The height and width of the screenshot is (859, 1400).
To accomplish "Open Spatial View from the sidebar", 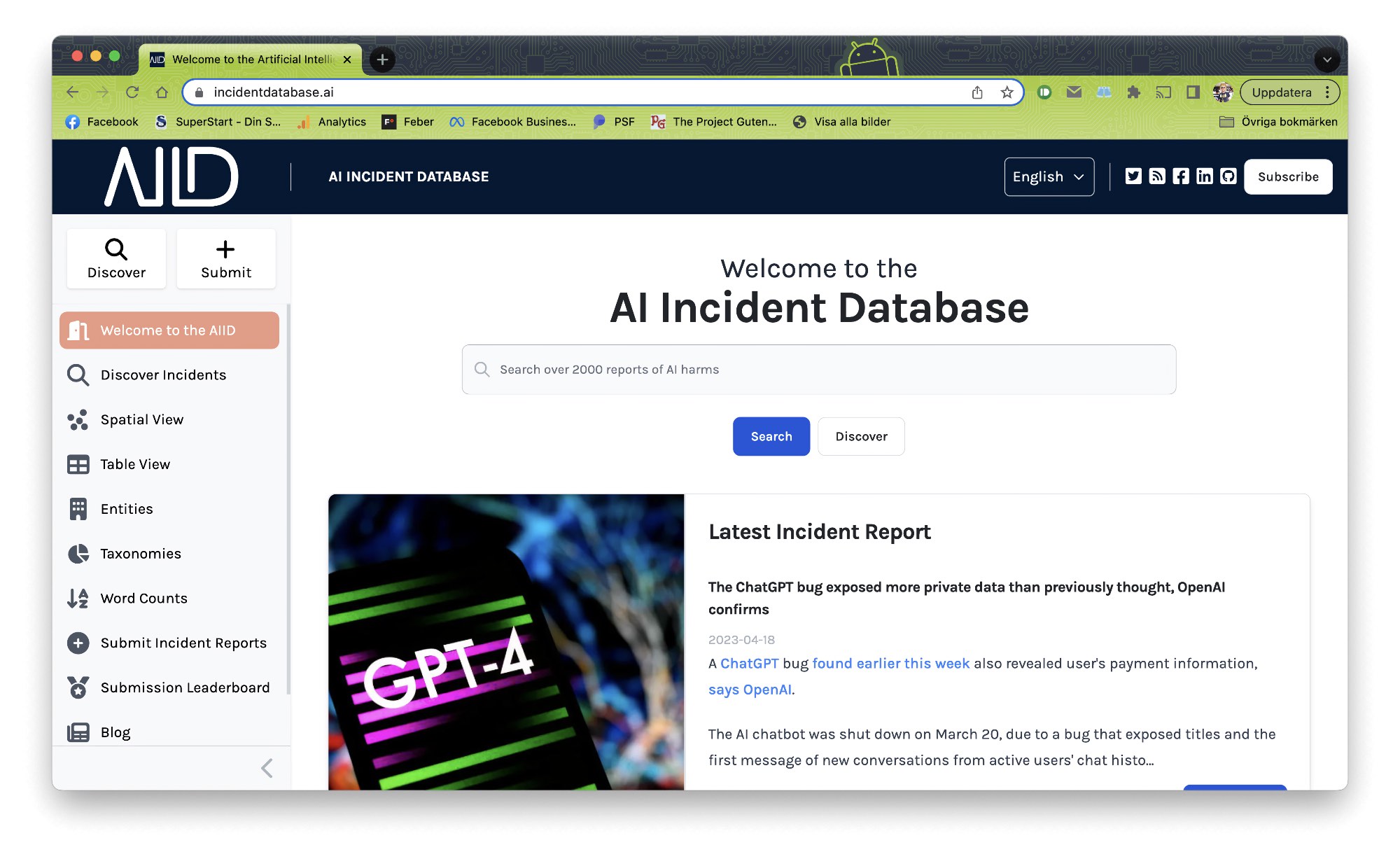I will tap(141, 419).
